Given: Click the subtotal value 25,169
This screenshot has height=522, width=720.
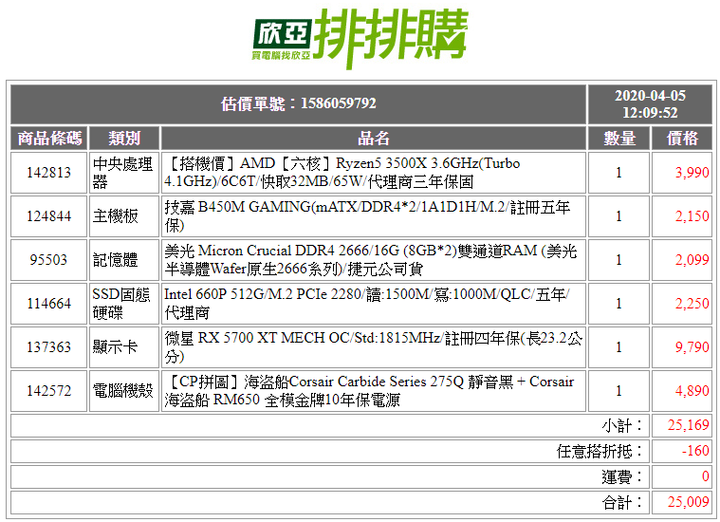Looking at the screenshot, I should click(x=688, y=426).
